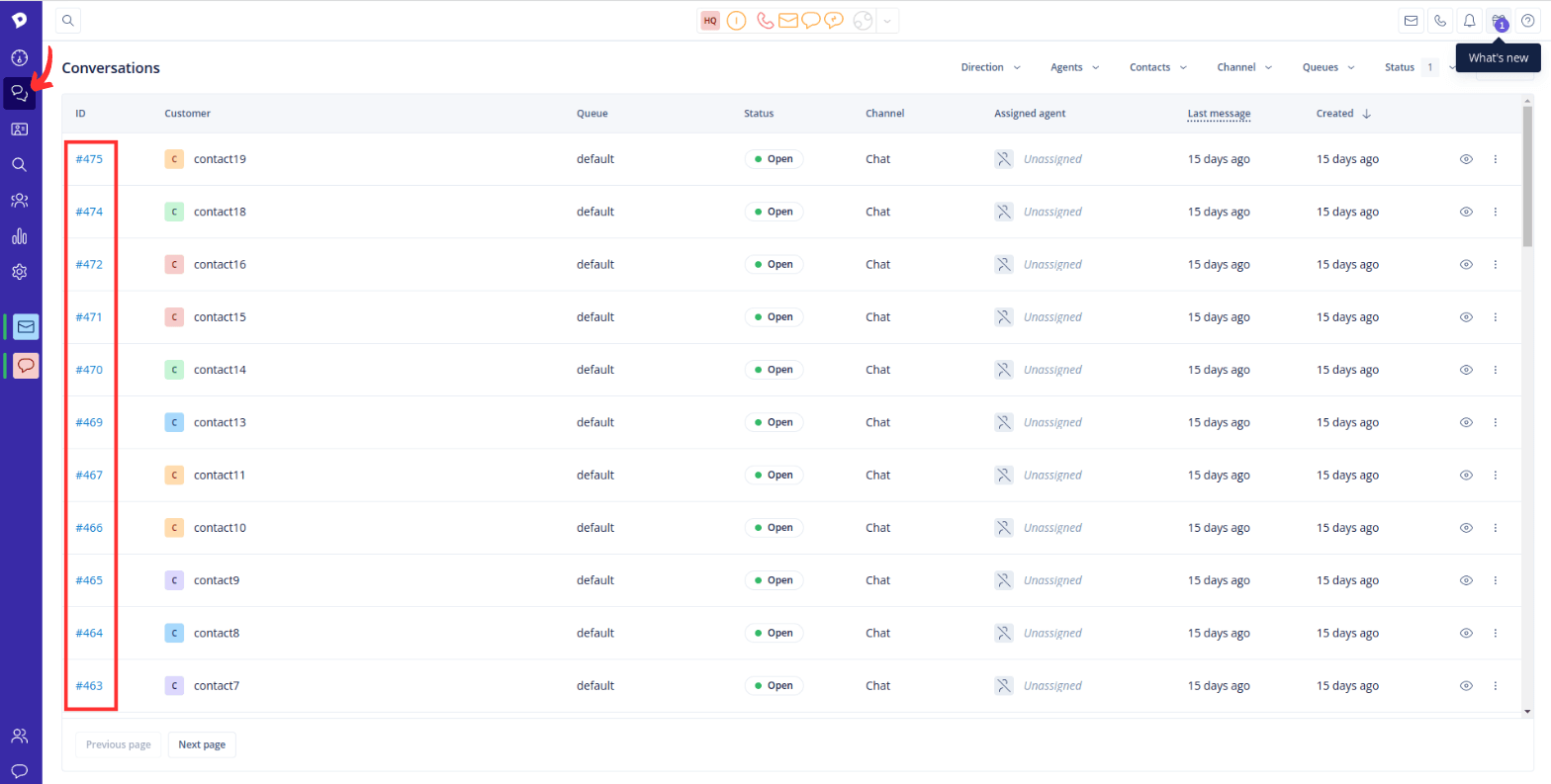This screenshot has width=1551, height=784.
Task: Open the Agents group icon in sidebar
Action: pyautogui.click(x=19, y=201)
